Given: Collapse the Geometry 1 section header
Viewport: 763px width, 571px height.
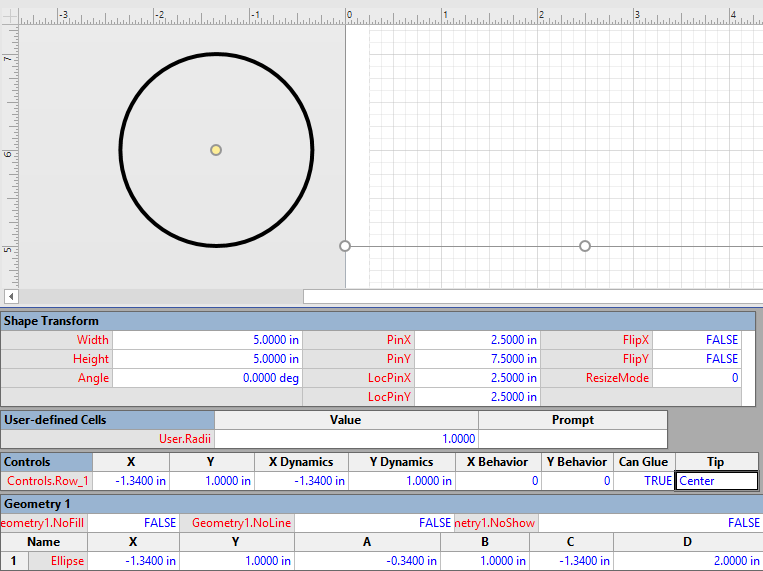Looking at the screenshot, I should pos(37,503).
